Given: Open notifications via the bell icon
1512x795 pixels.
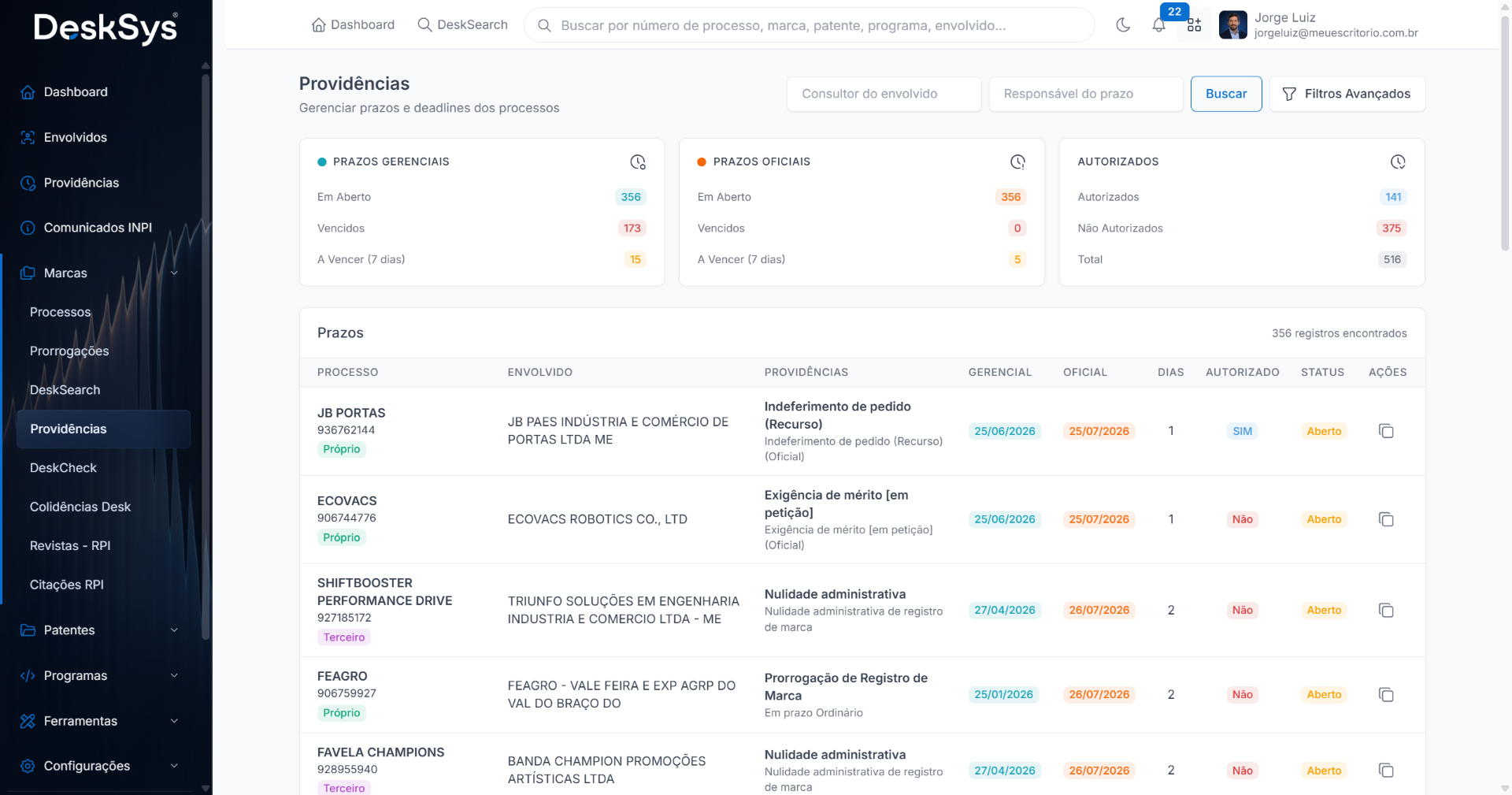Looking at the screenshot, I should (x=1158, y=25).
